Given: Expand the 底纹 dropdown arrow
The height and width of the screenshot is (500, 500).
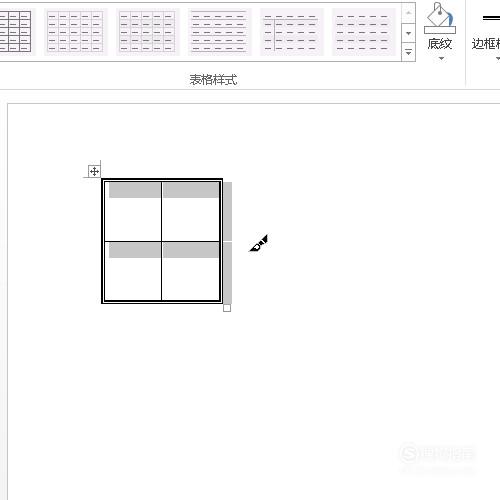Looking at the screenshot, I should pyautogui.click(x=441, y=59).
